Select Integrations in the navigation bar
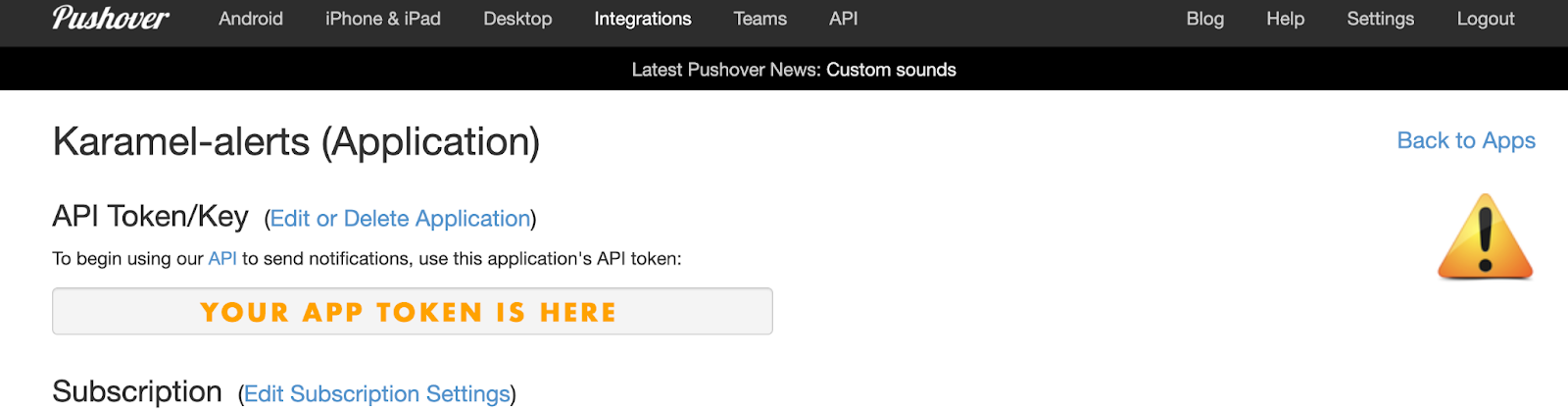The height and width of the screenshot is (410, 1568). (643, 19)
